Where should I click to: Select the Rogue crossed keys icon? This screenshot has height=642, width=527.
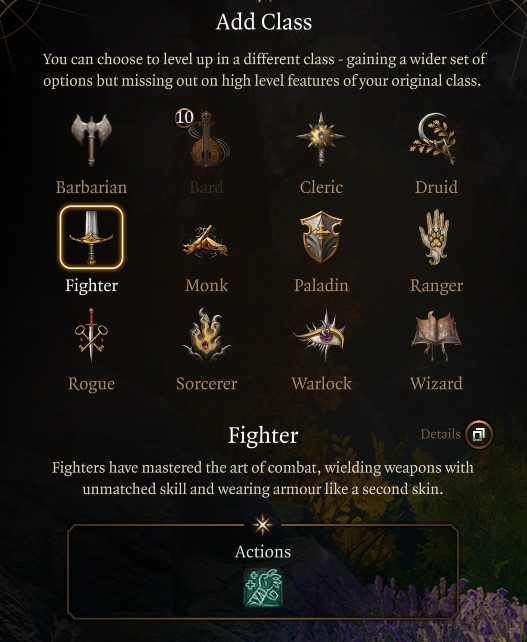[91, 335]
